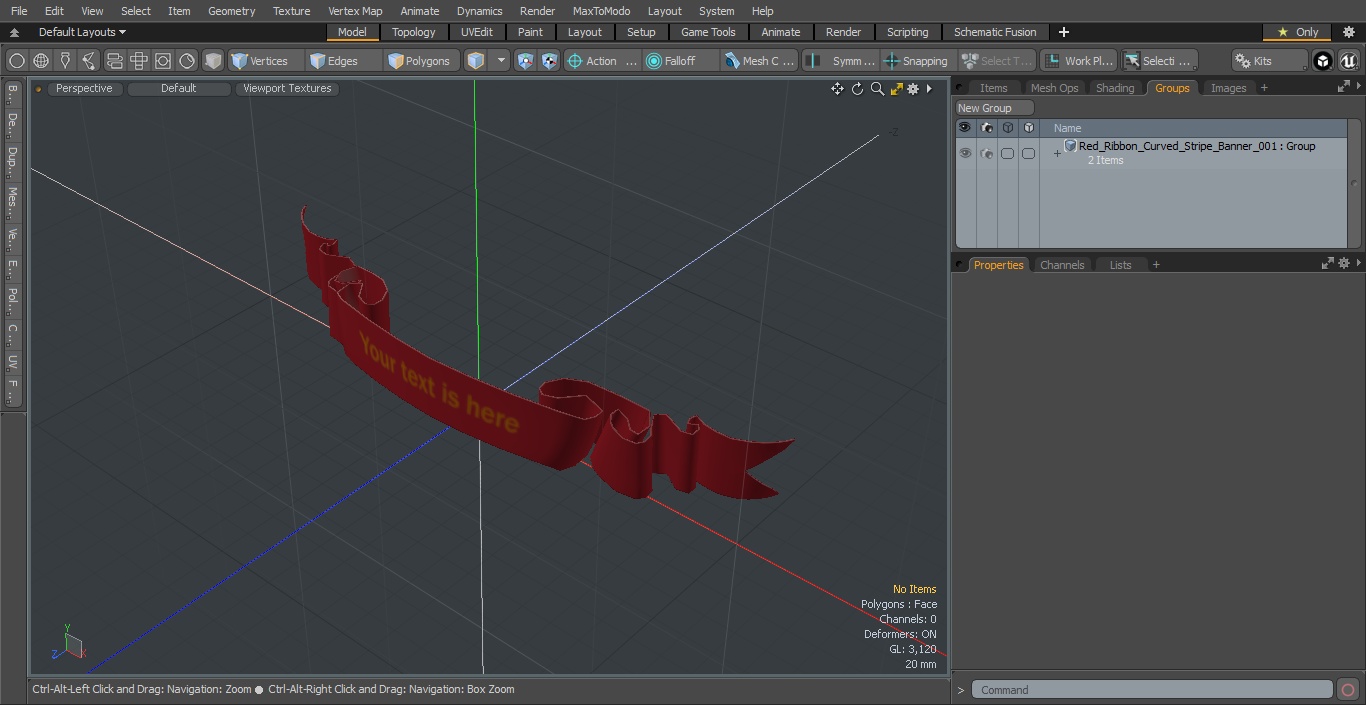This screenshot has width=1366, height=705.
Task: Select the circle selection mode icon
Action: (17, 61)
